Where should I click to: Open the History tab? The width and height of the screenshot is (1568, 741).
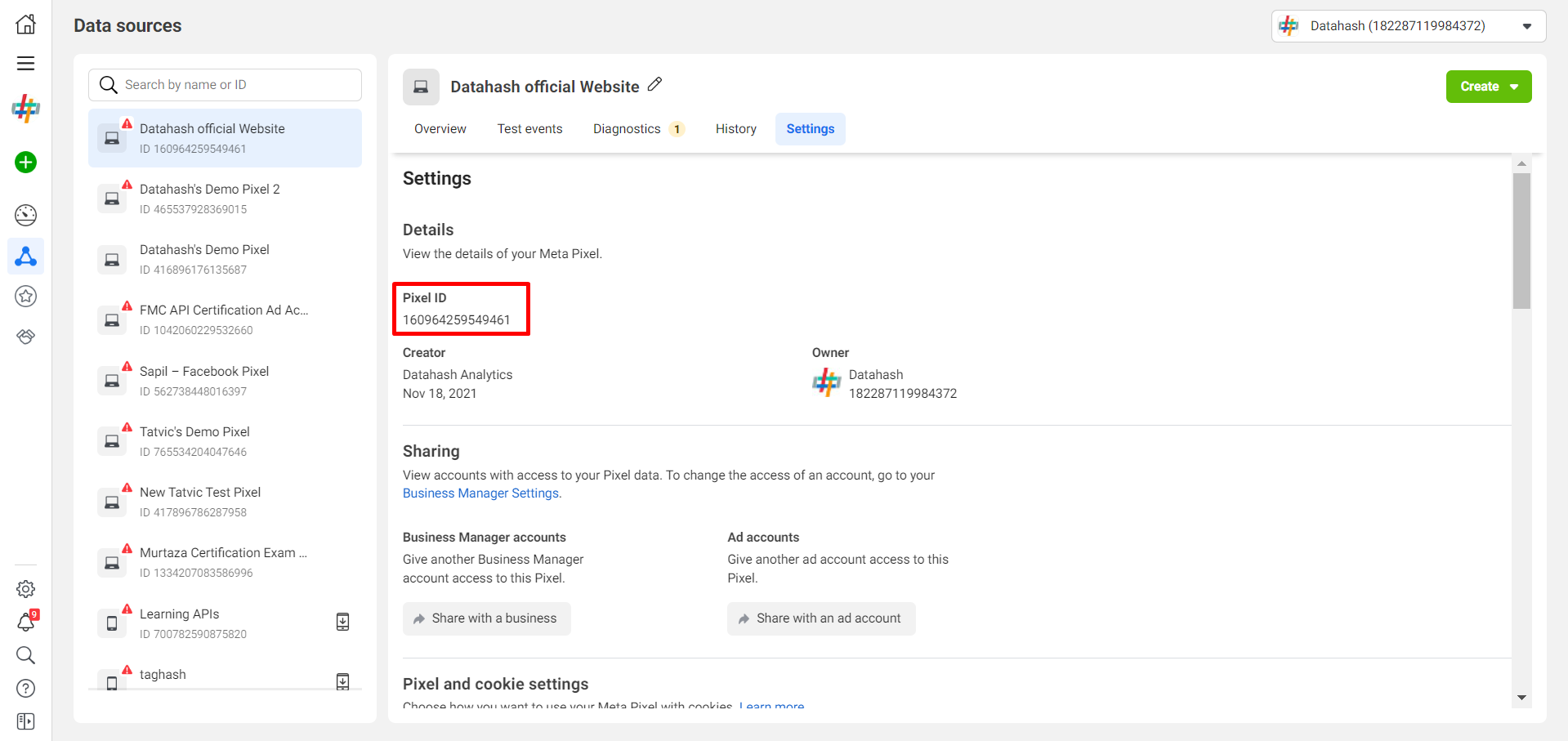click(736, 129)
